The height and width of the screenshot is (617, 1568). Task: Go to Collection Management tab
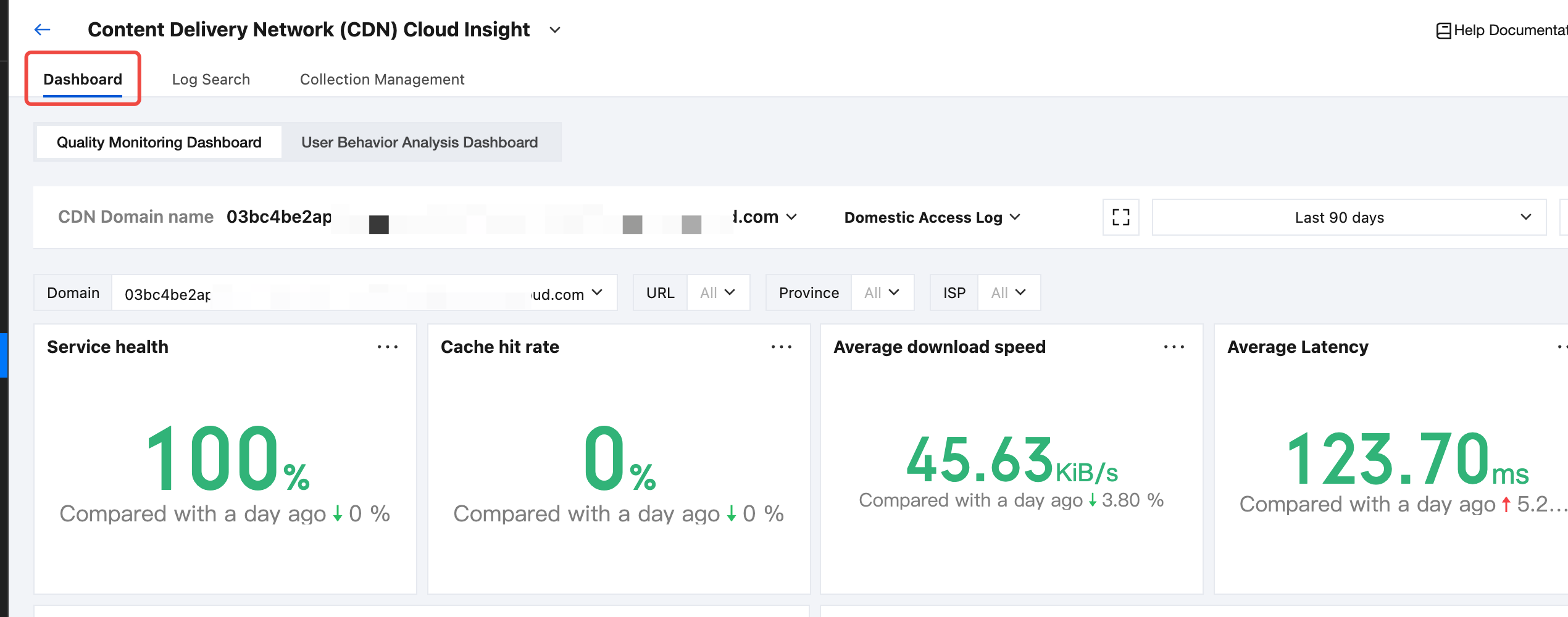coord(382,80)
